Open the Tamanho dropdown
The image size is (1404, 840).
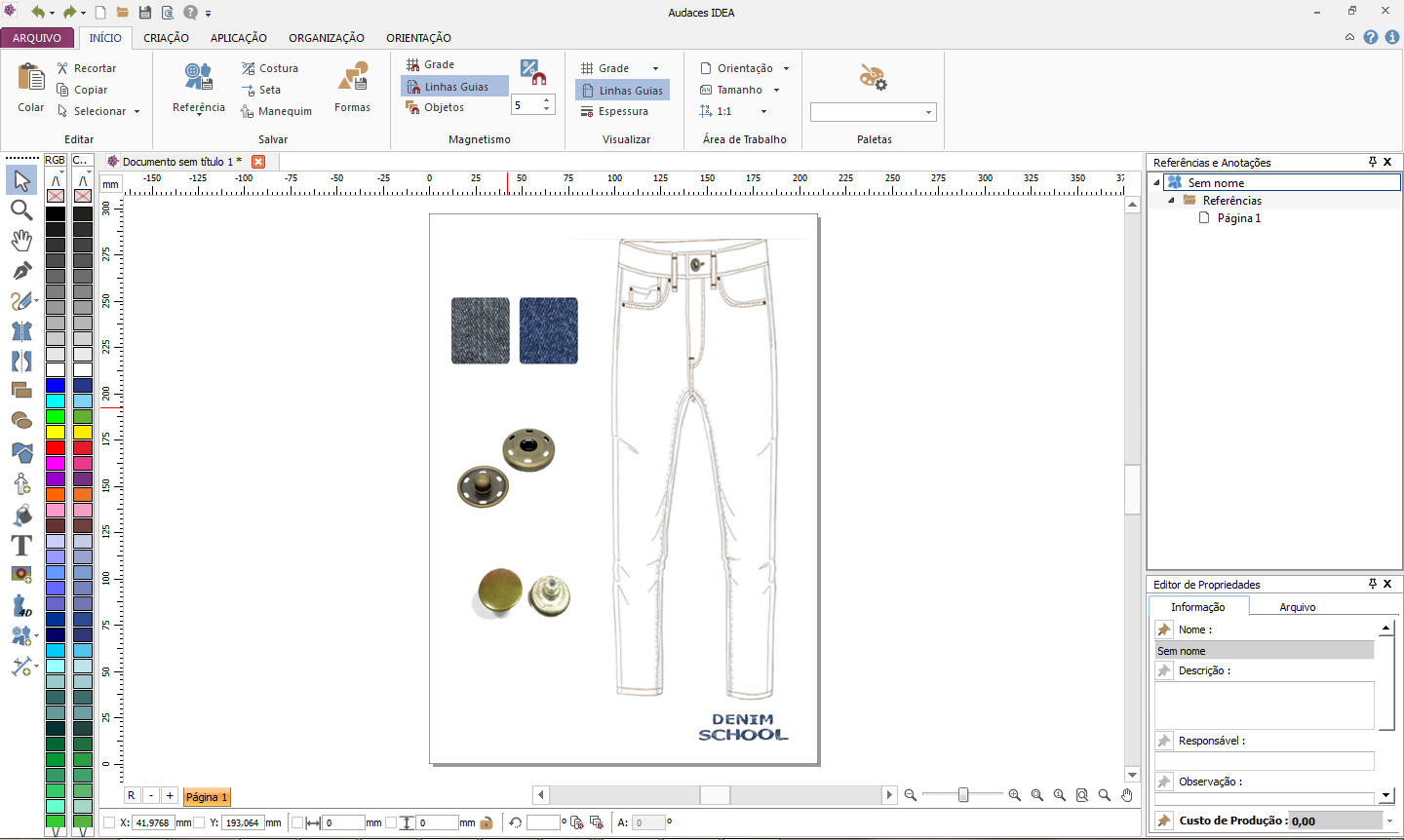777,90
